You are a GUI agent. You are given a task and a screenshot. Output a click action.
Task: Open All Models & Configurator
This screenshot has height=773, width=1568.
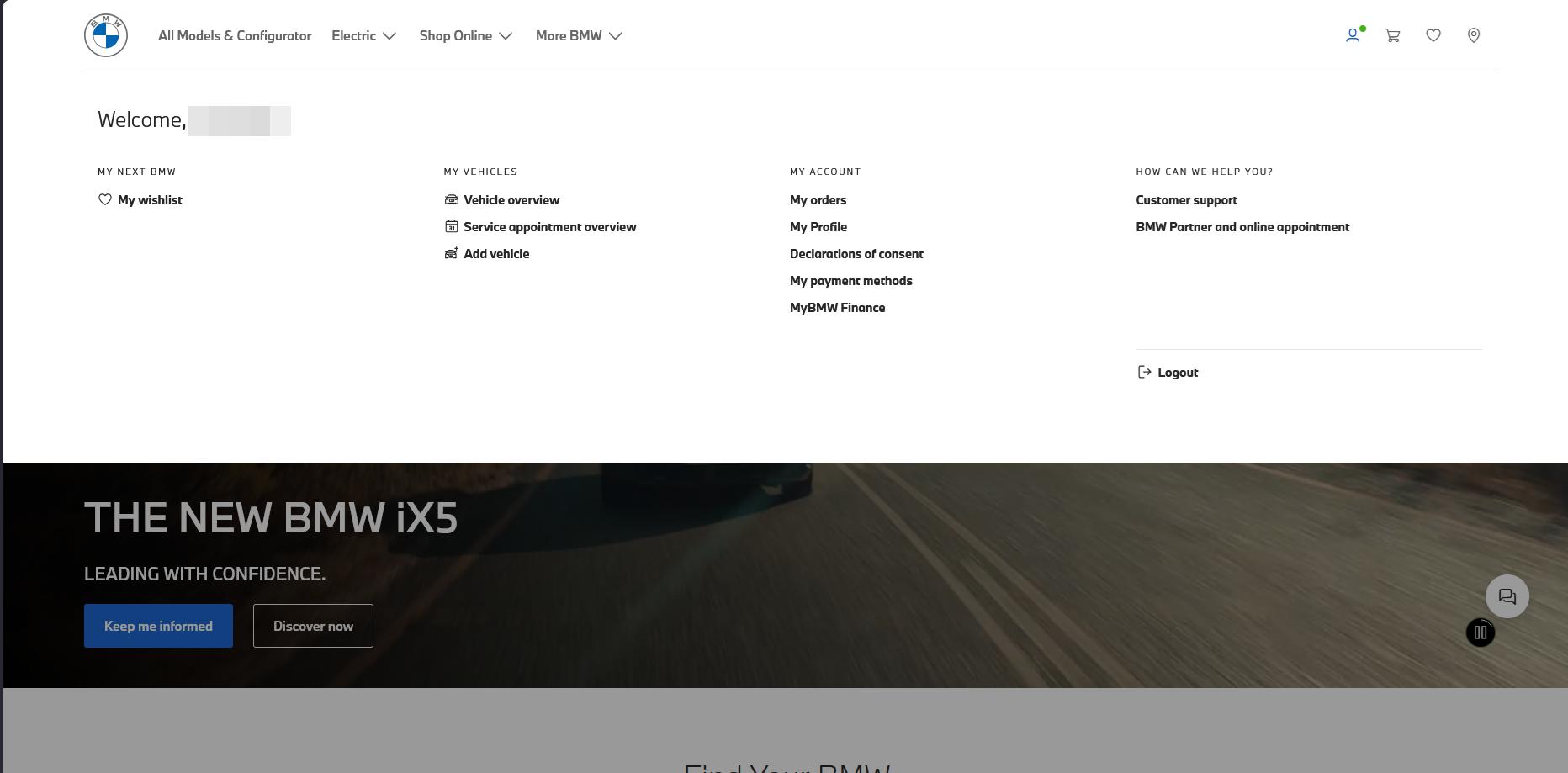coord(235,35)
